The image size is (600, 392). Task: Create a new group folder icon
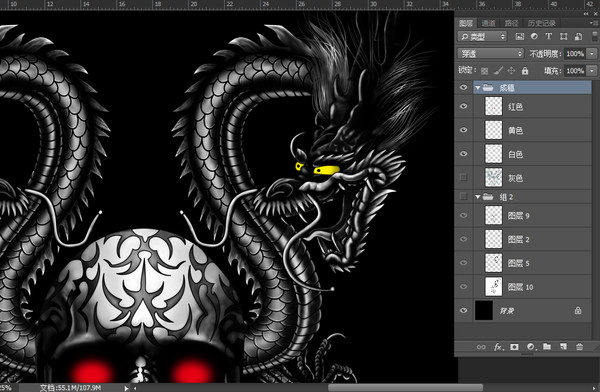pyautogui.click(x=547, y=346)
